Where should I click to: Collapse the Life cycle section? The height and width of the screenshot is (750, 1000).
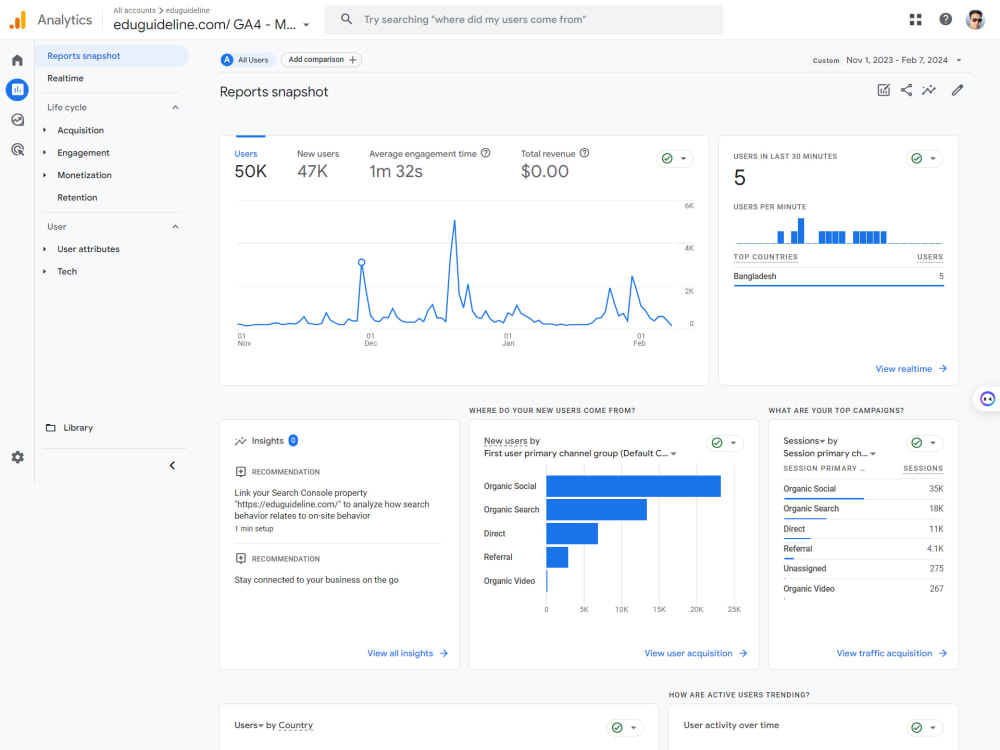[175, 107]
